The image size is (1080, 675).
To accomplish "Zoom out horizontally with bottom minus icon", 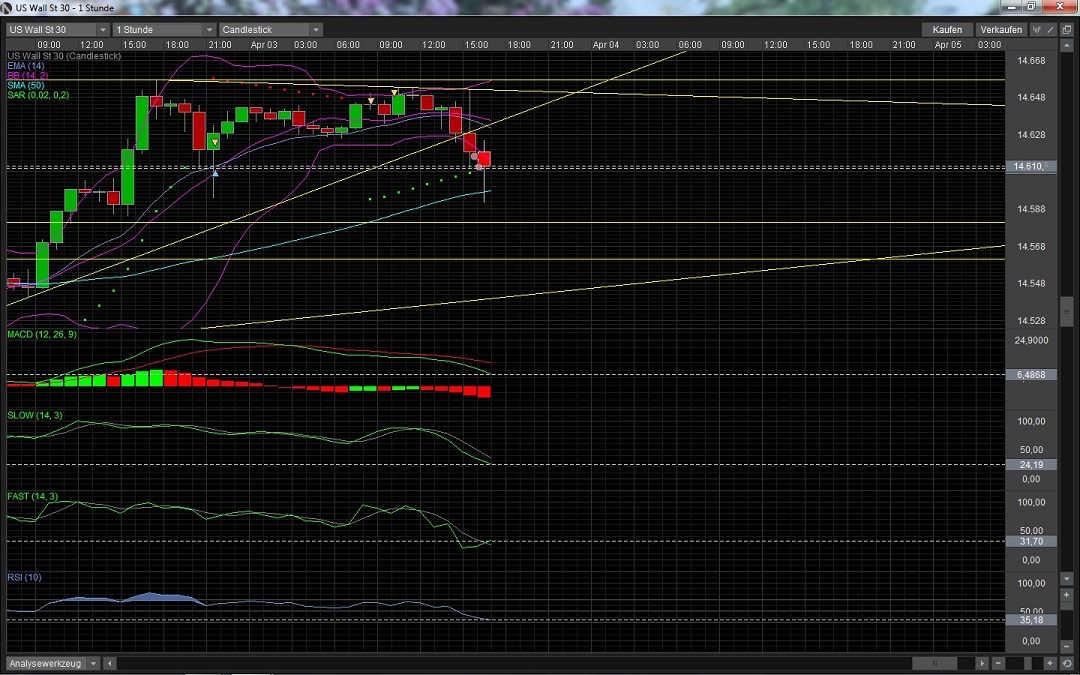I will [999, 663].
